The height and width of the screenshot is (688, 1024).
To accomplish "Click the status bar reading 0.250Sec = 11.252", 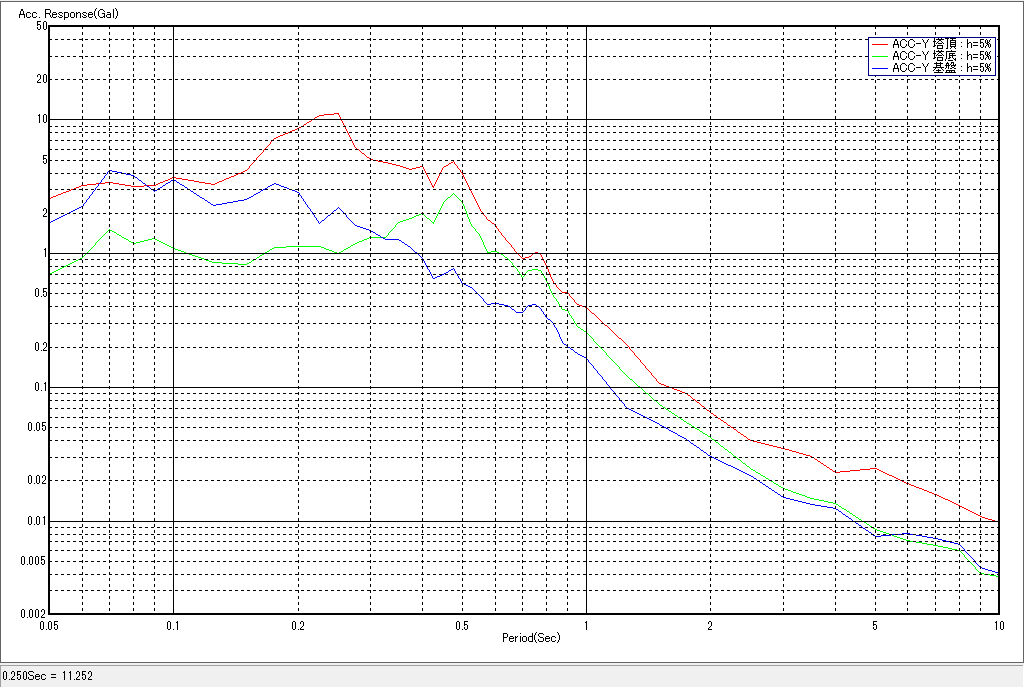I will (x=48, y=675).
